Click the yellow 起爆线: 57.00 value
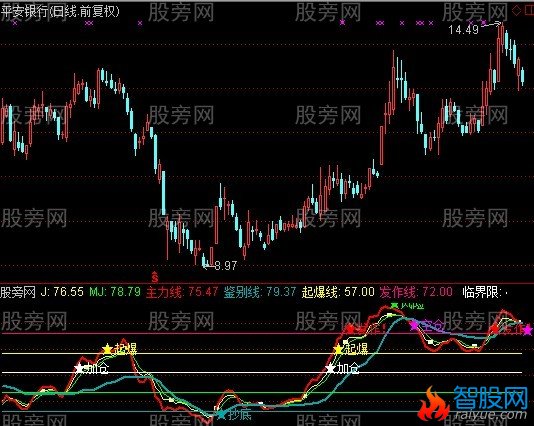Image resolution: width=534 pixels, height=426 pixels. pos(338,292)
